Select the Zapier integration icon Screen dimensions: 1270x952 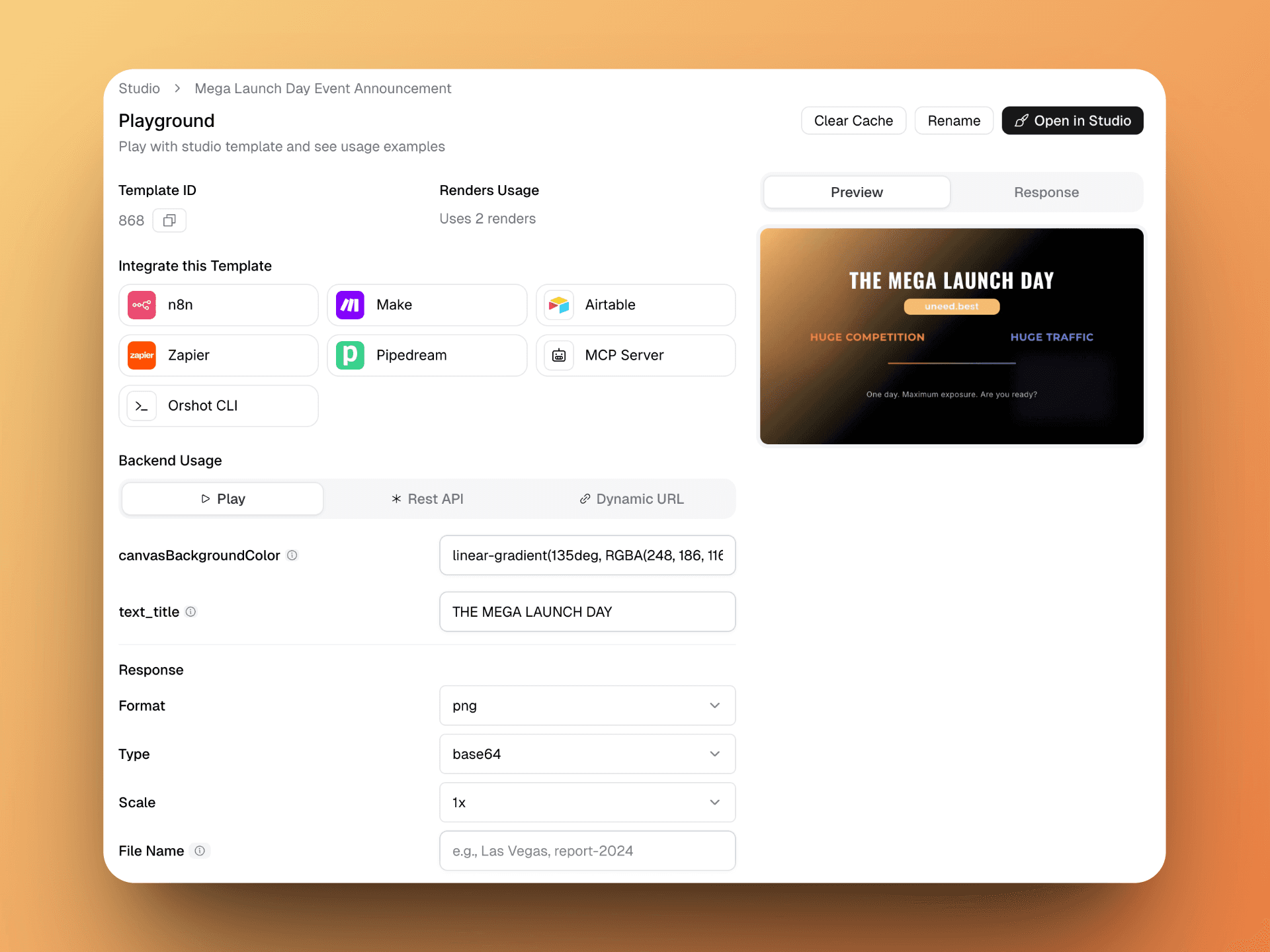point(141,355)
